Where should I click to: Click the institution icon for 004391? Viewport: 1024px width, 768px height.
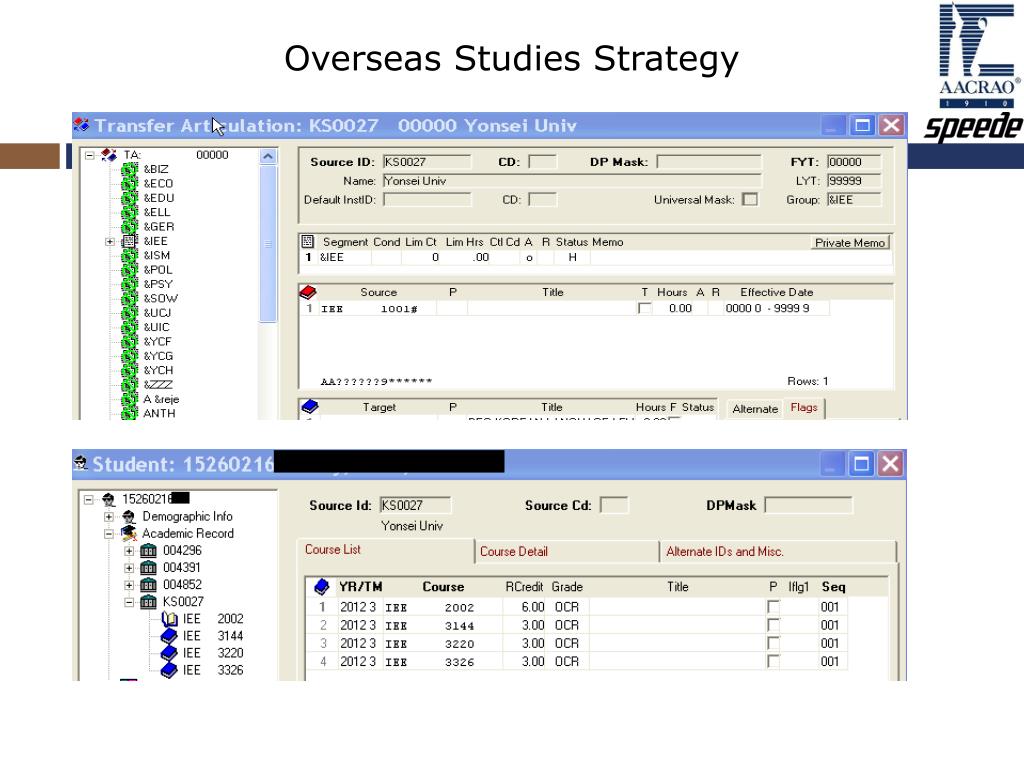click(148, 568)
